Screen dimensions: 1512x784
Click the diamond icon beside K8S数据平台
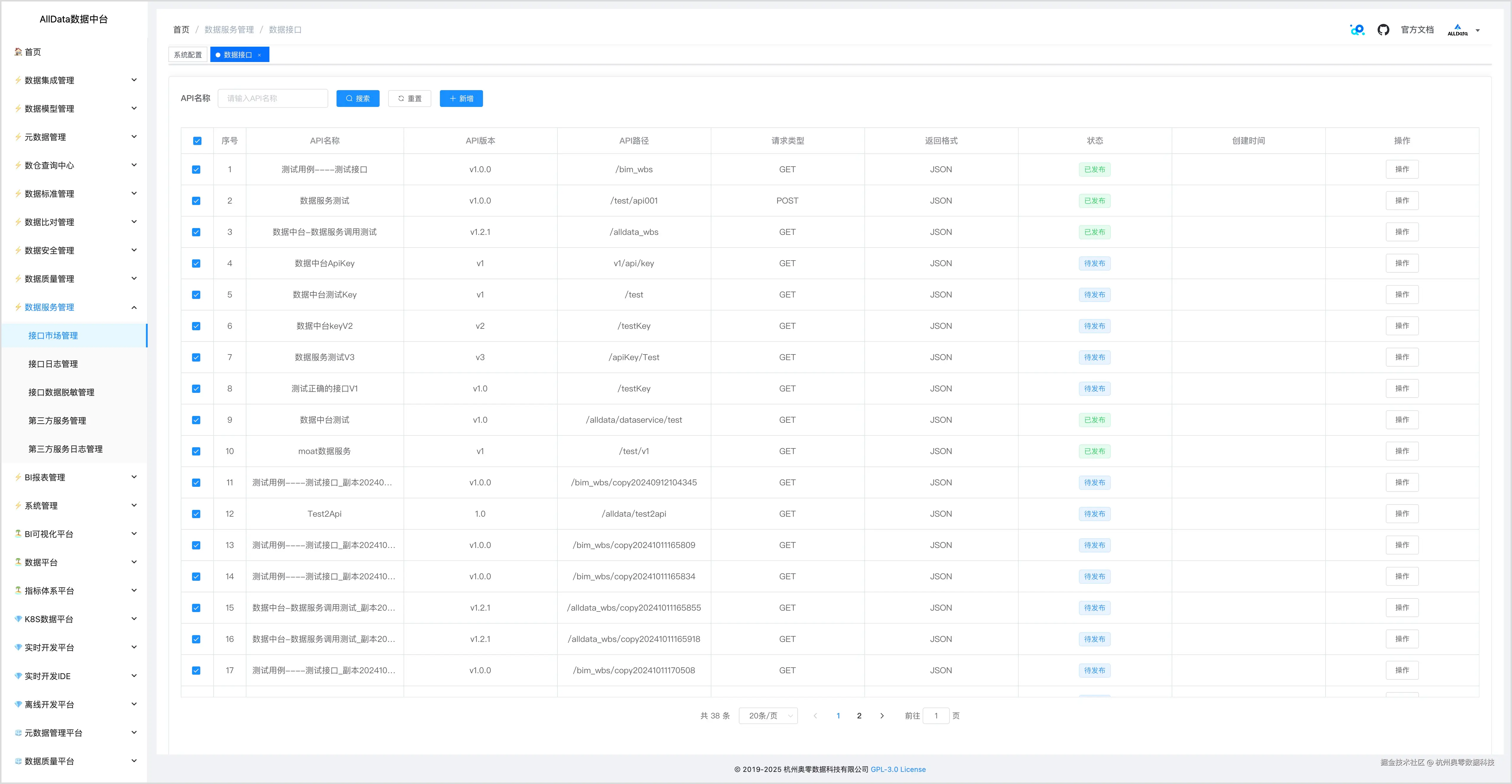[x=18, y=619]
